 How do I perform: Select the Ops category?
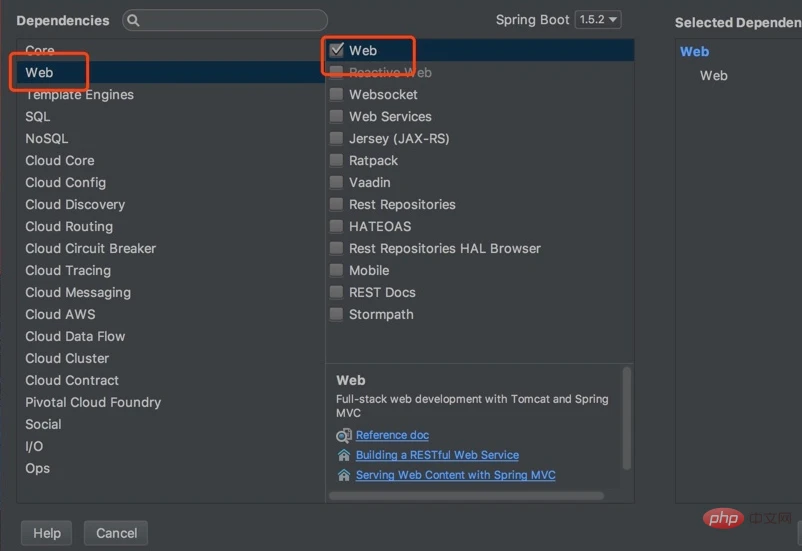coord(170,469)
